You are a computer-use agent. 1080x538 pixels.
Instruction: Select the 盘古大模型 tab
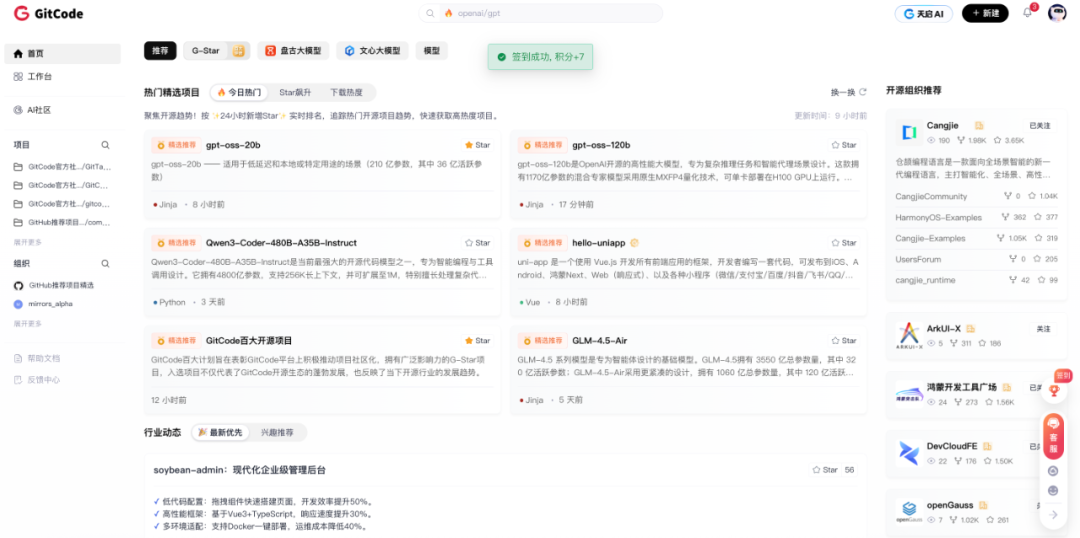[293, 51]
